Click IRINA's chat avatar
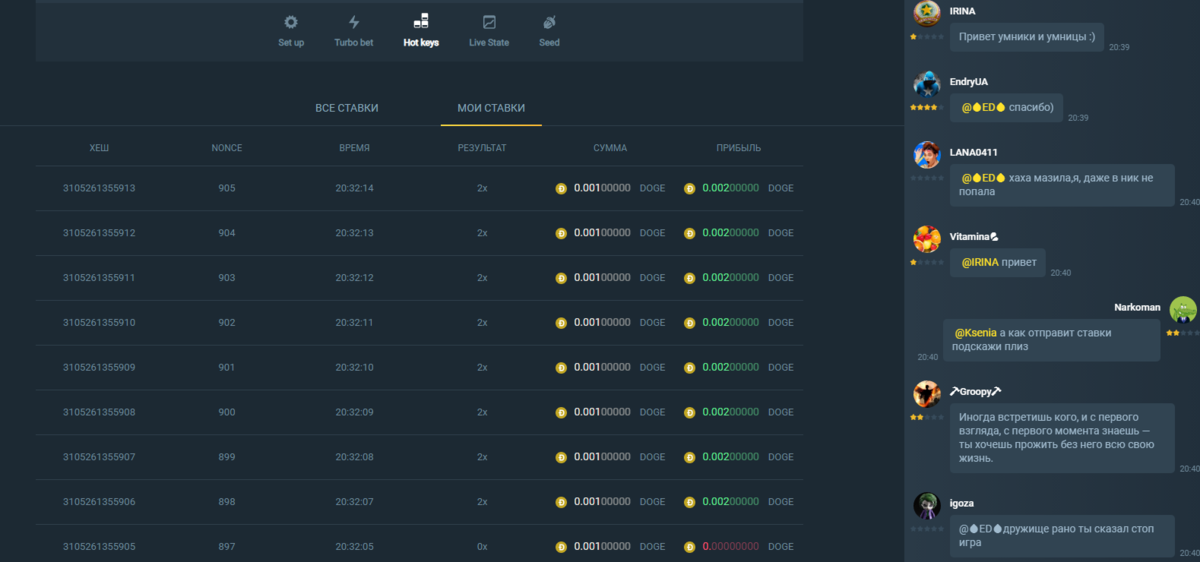1200x562 pixels. 927,13
